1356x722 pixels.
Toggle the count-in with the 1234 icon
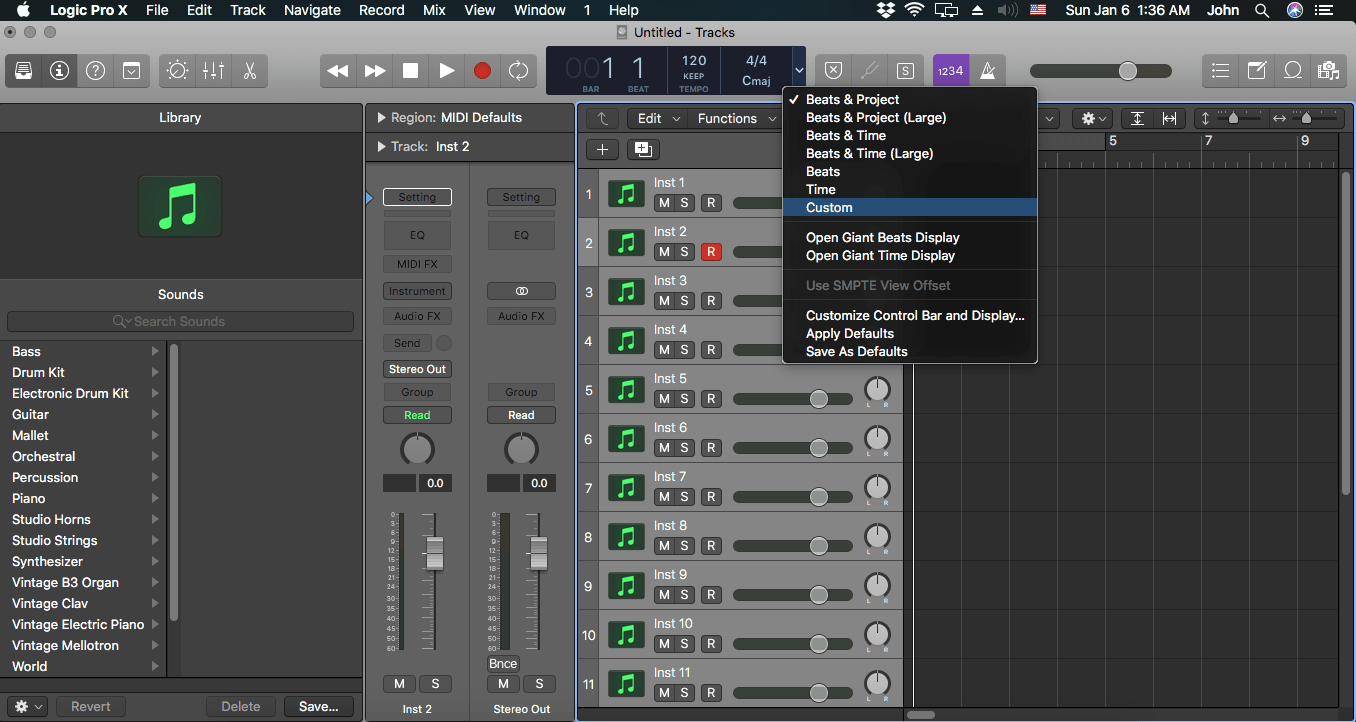coord(950,70)
